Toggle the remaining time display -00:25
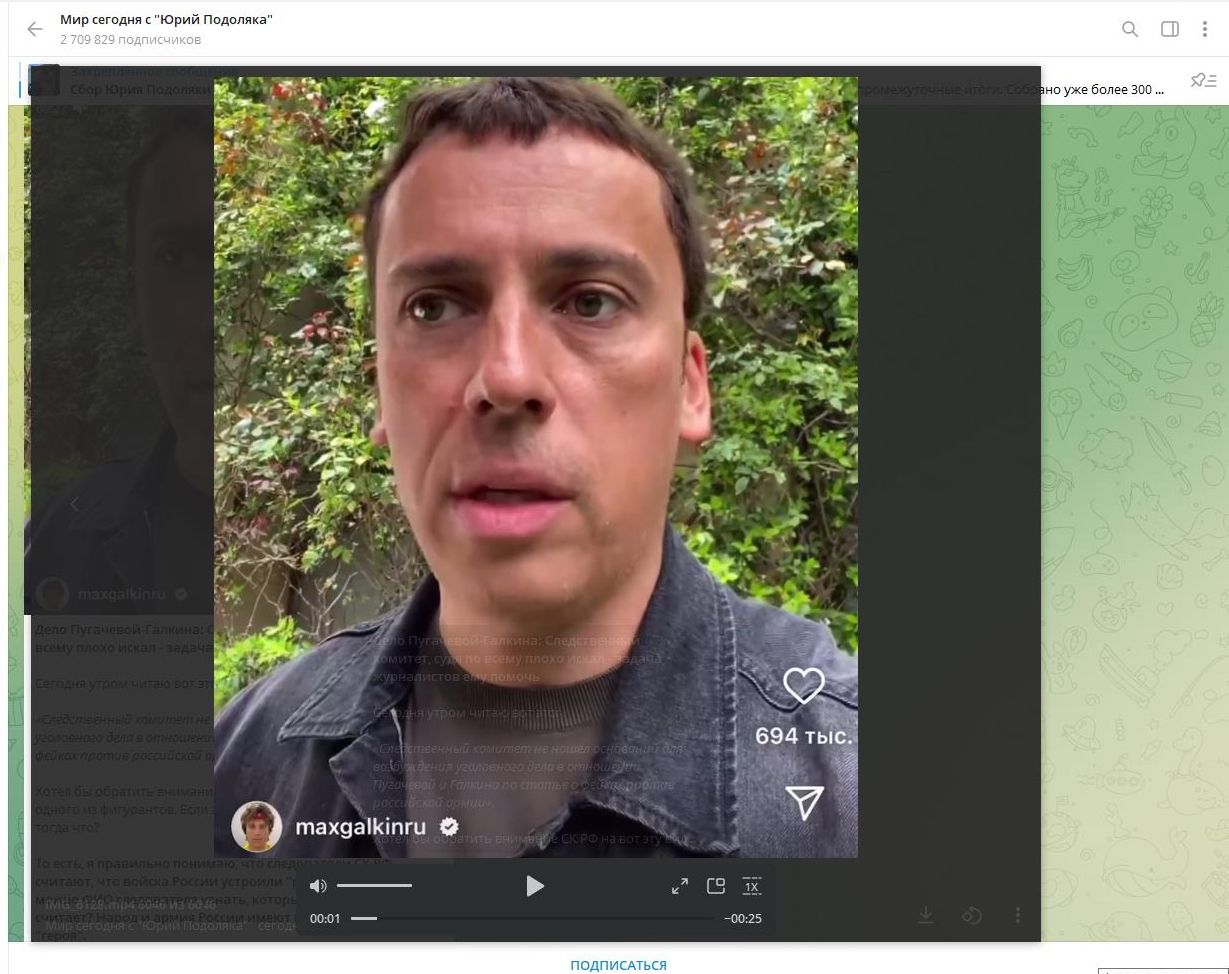This screenshot has height=974, width=1229. pyautogui.click(x=742, y=918)
